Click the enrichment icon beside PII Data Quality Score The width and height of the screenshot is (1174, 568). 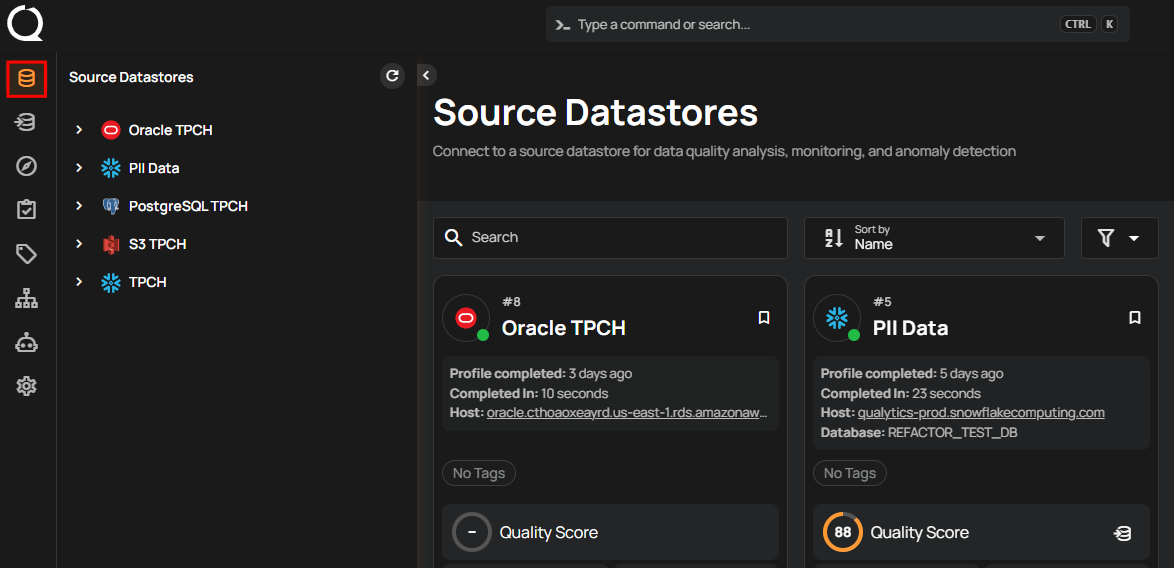pyautogui.click(x=1122, y=533)
